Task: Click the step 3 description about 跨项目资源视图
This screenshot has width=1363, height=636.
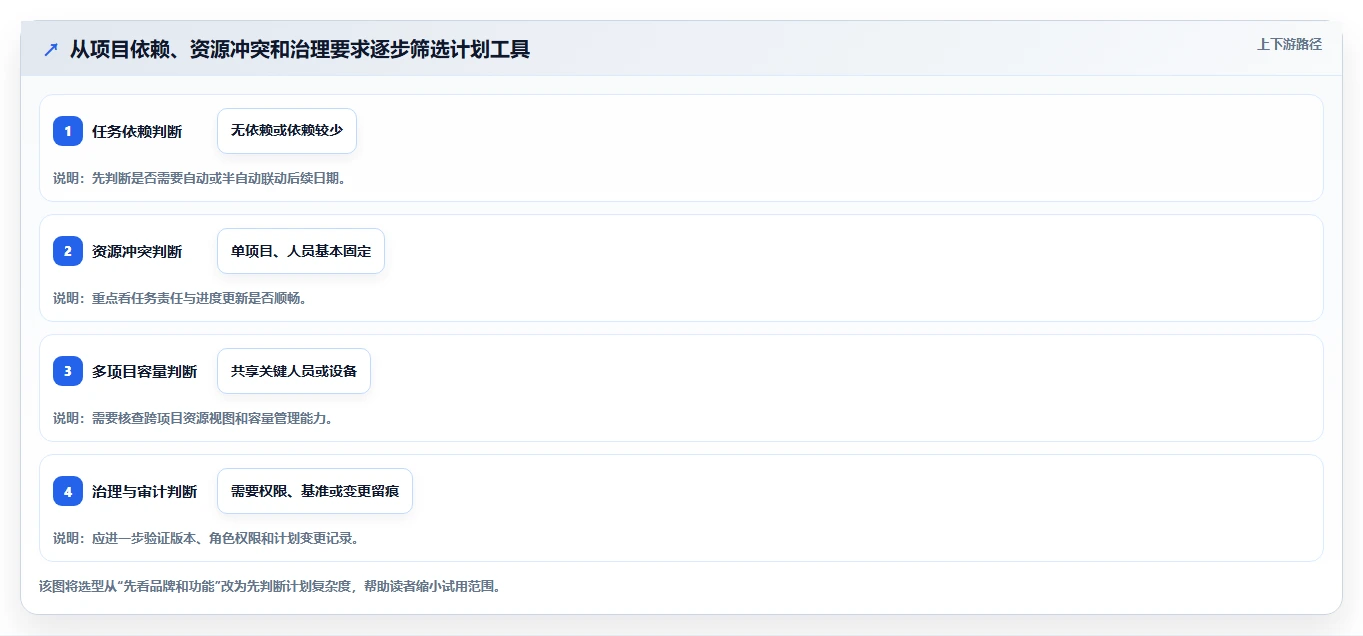Action: pos(193,418)
